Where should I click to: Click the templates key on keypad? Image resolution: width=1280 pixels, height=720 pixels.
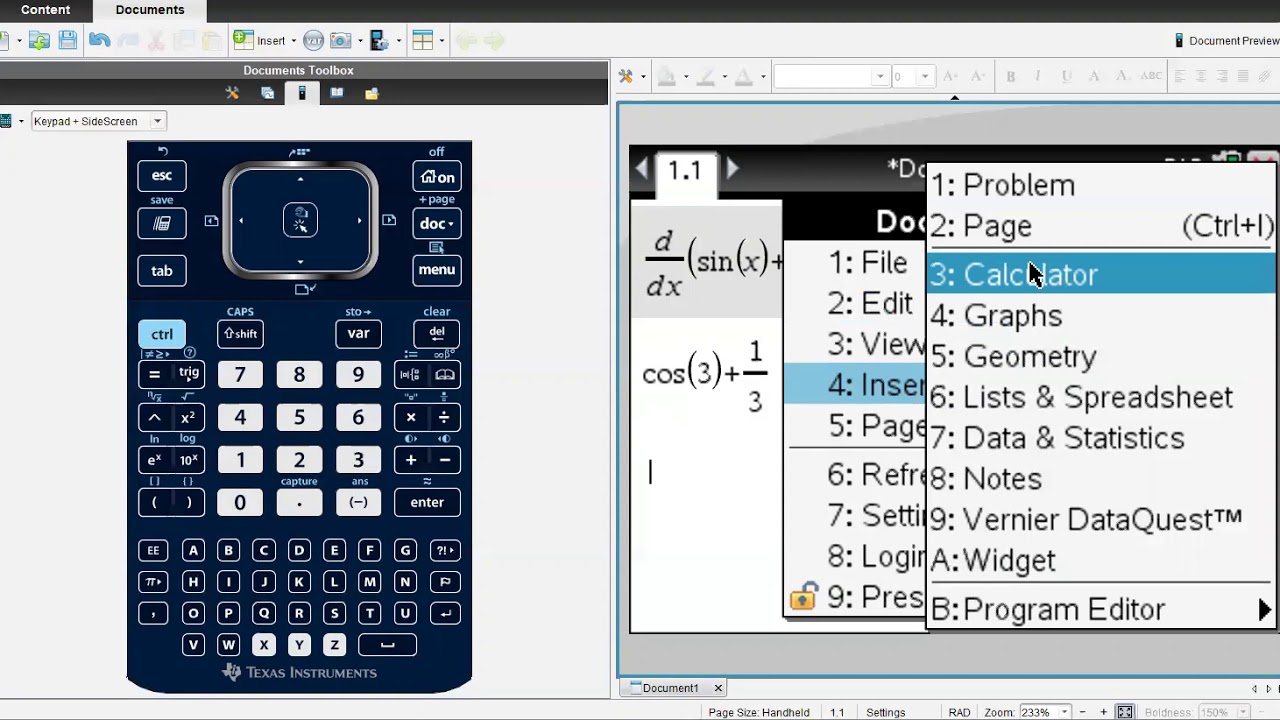point(410,374)
